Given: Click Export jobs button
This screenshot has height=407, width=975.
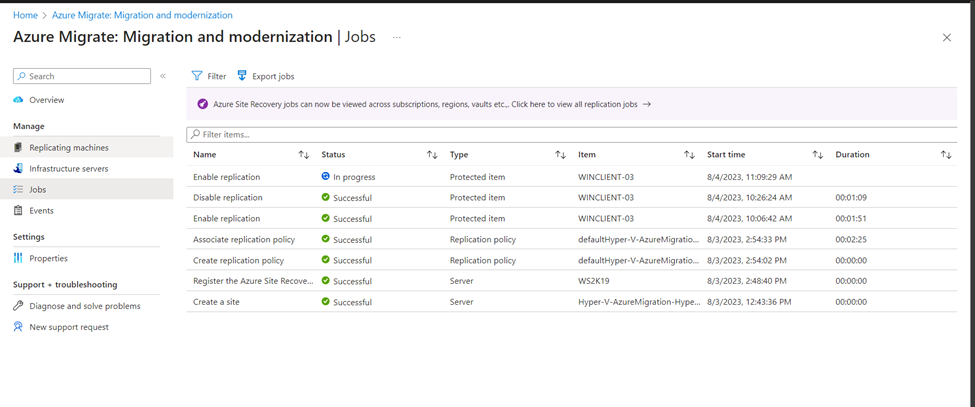Looking at the screenshot, I should pos(265,76).
